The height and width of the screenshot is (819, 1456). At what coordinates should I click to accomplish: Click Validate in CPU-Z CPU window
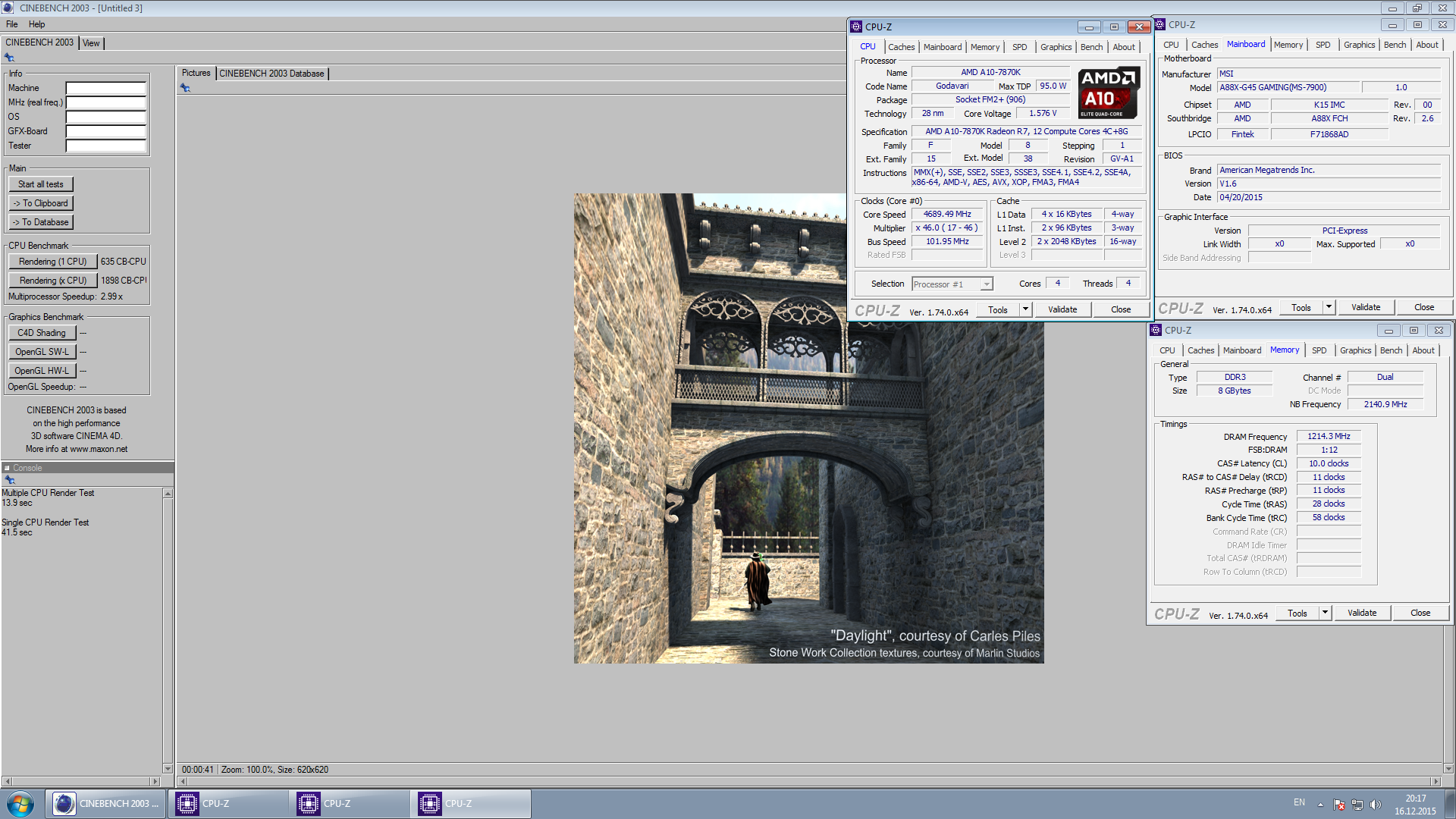[x=1062, y=309]
